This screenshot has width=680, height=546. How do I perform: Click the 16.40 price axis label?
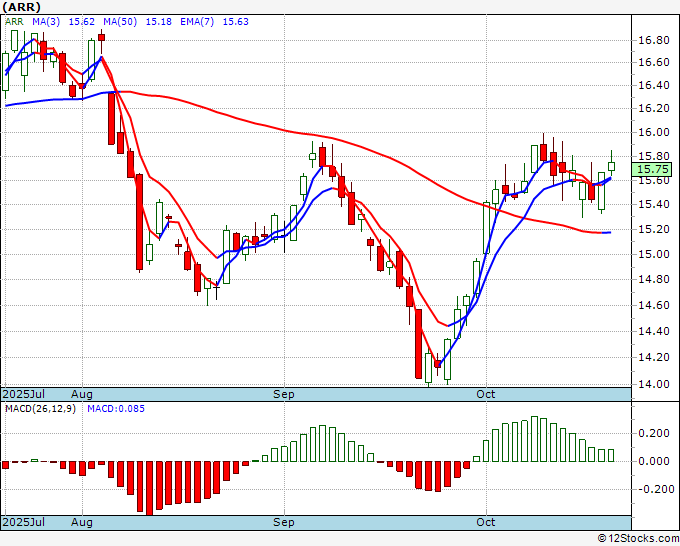point(654,85)
